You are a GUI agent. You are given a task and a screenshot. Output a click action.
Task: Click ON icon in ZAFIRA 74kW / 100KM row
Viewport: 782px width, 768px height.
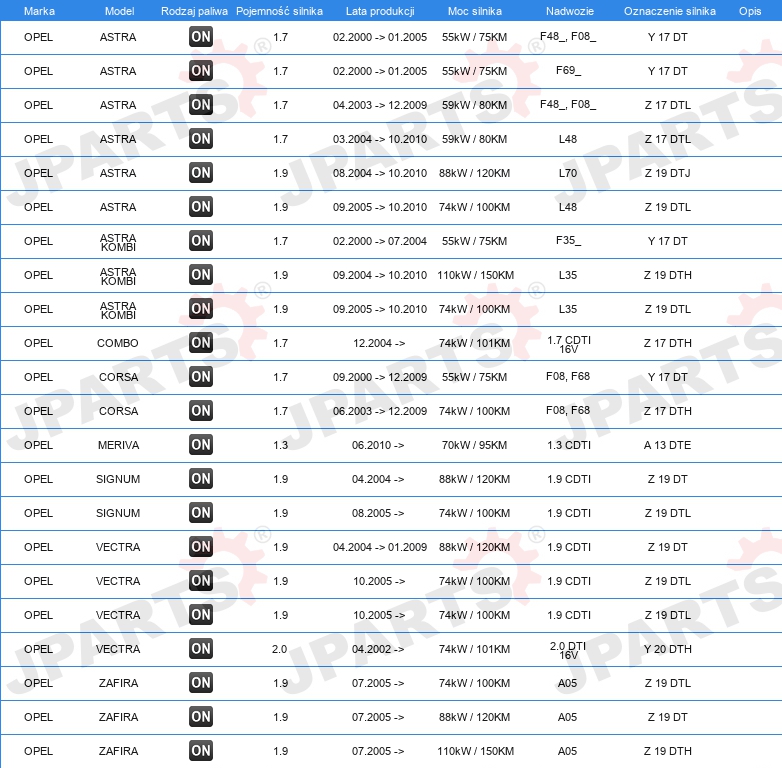point(201,683)
